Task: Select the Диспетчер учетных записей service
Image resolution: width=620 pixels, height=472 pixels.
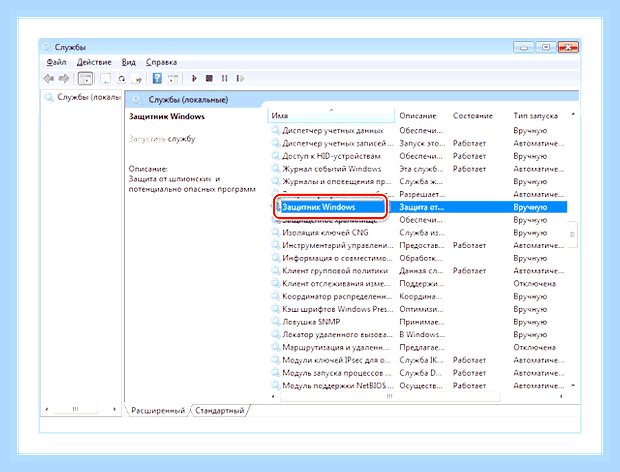Action: 338,143
